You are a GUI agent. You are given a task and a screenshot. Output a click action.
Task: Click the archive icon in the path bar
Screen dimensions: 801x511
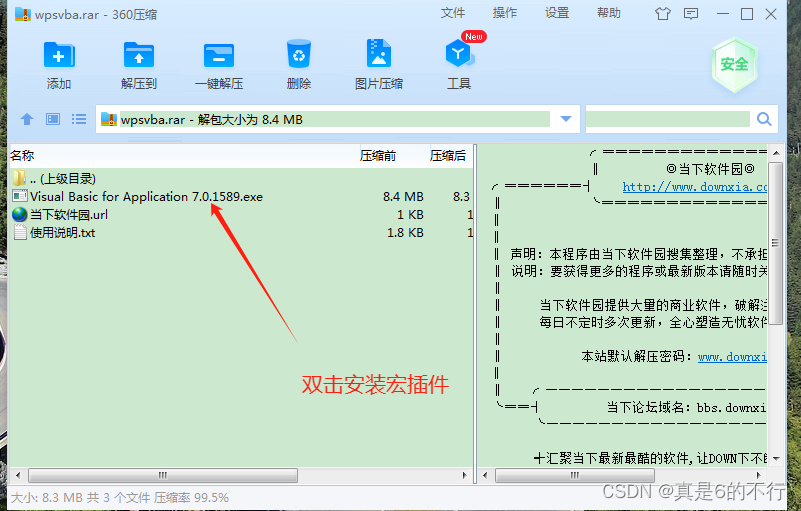point(109,119)
